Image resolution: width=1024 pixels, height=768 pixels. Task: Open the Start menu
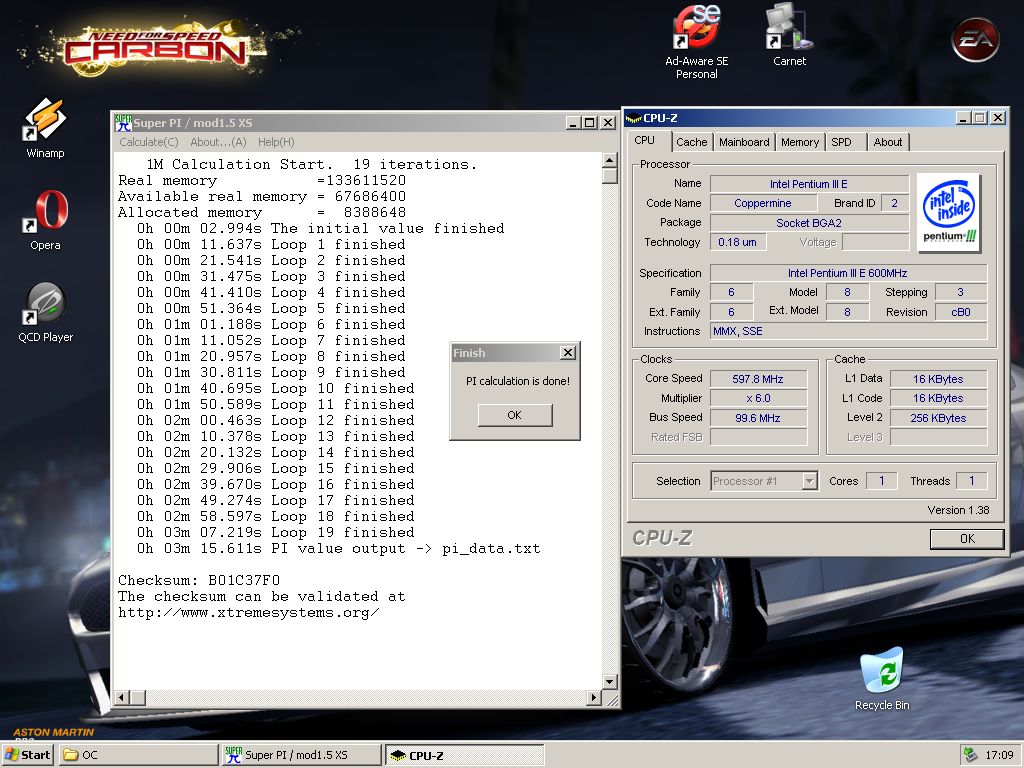27,755
